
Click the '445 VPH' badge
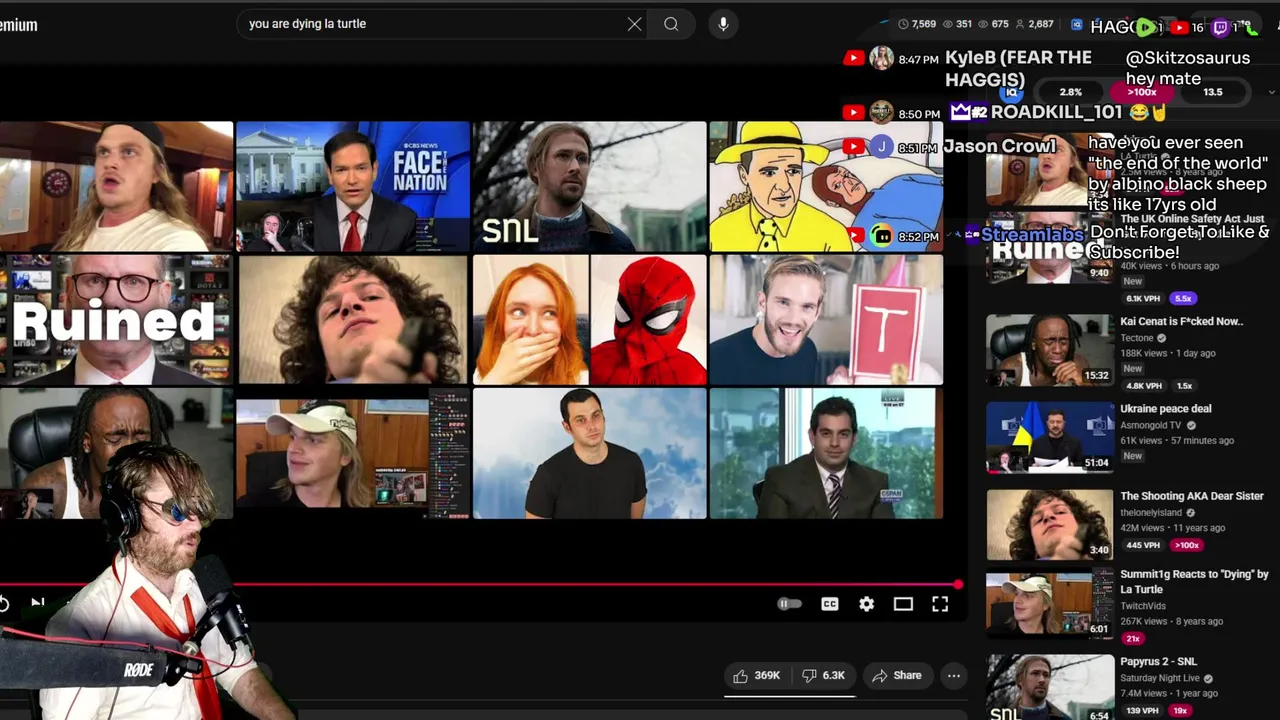tap(1143, 545)
